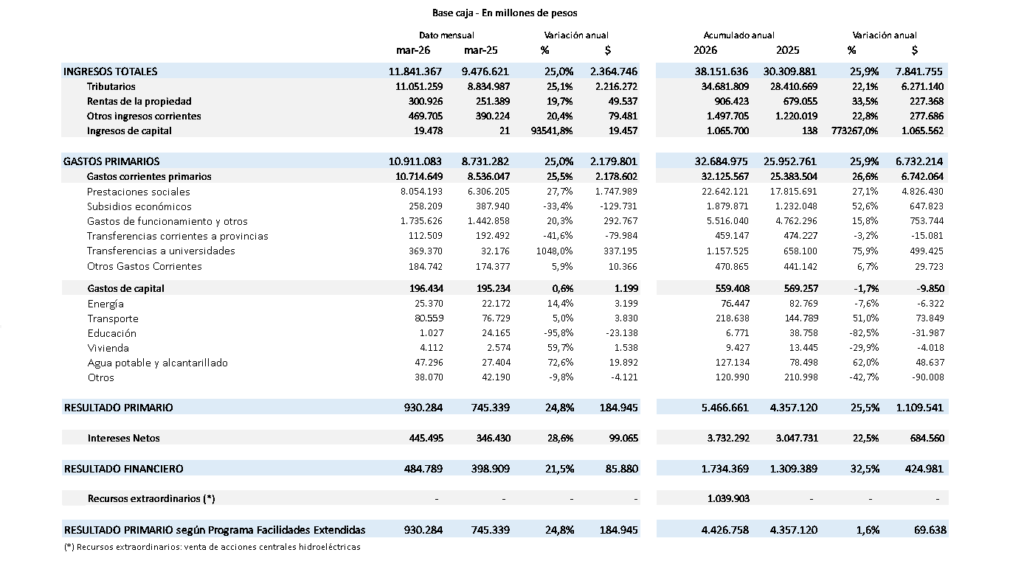
Task: Click the 'Rentas de la propiedad' row label
Action: pos(139,101)
